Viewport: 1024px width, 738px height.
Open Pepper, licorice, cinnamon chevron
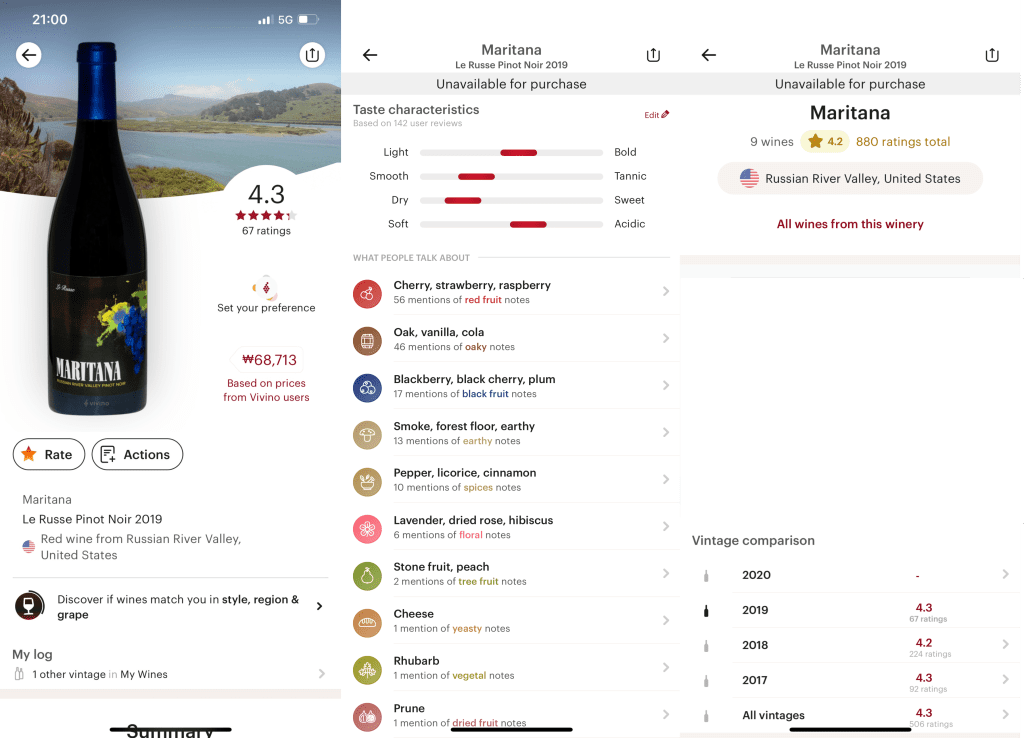click(665, 479)
